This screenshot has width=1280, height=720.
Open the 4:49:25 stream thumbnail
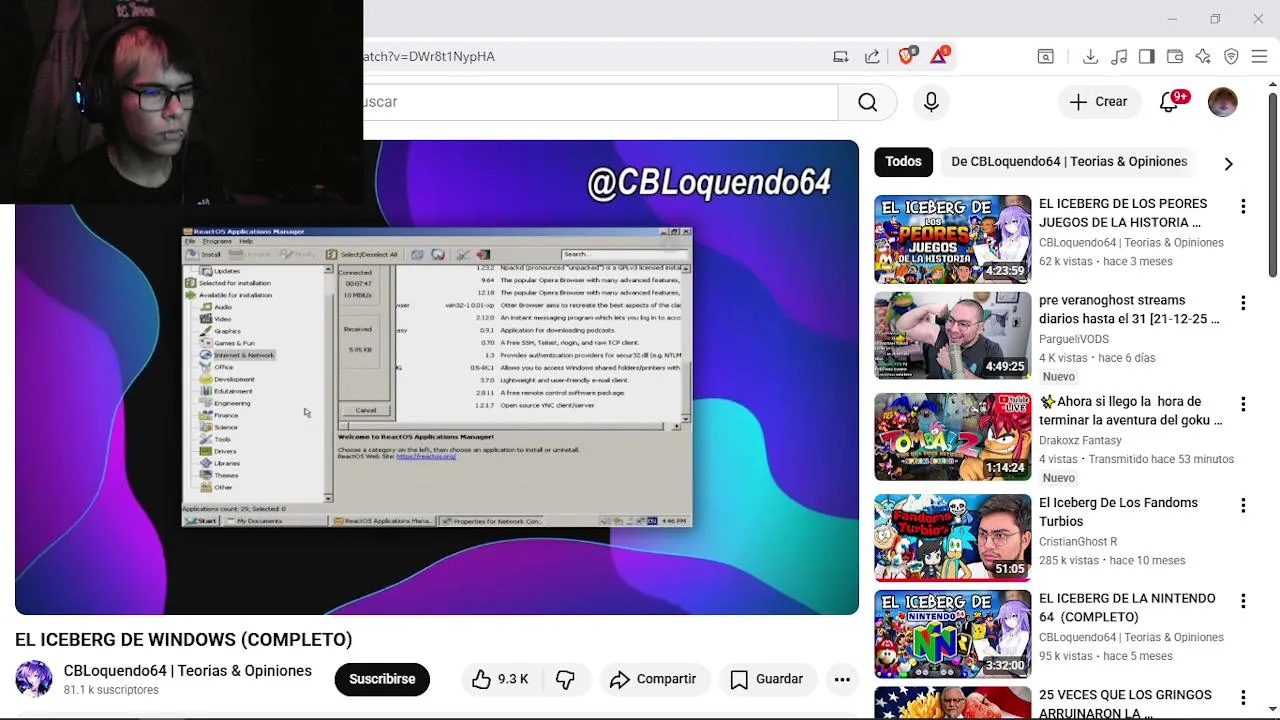coord(952,335)
